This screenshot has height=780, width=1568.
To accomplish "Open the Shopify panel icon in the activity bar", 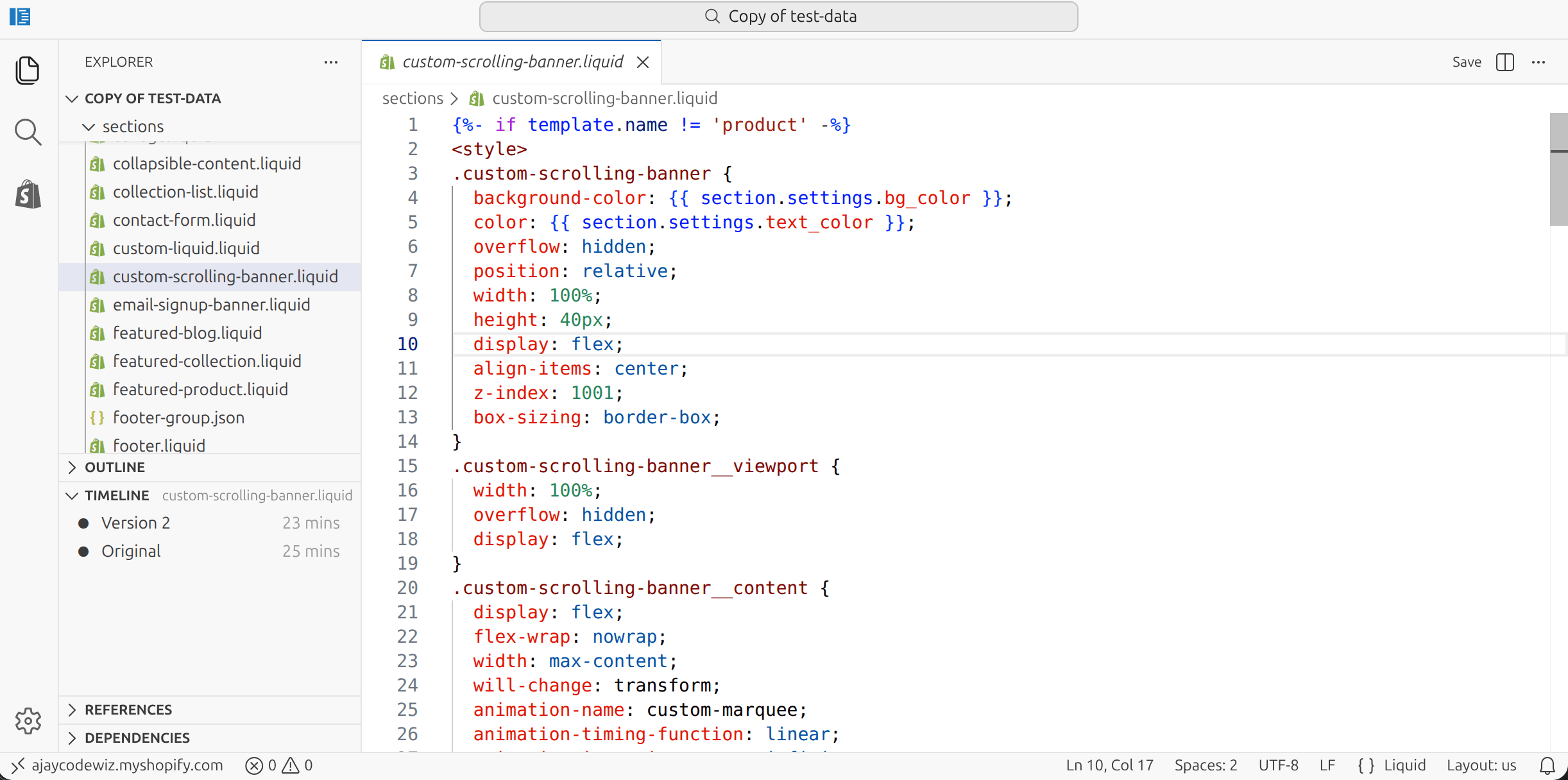I will (28, 194).
